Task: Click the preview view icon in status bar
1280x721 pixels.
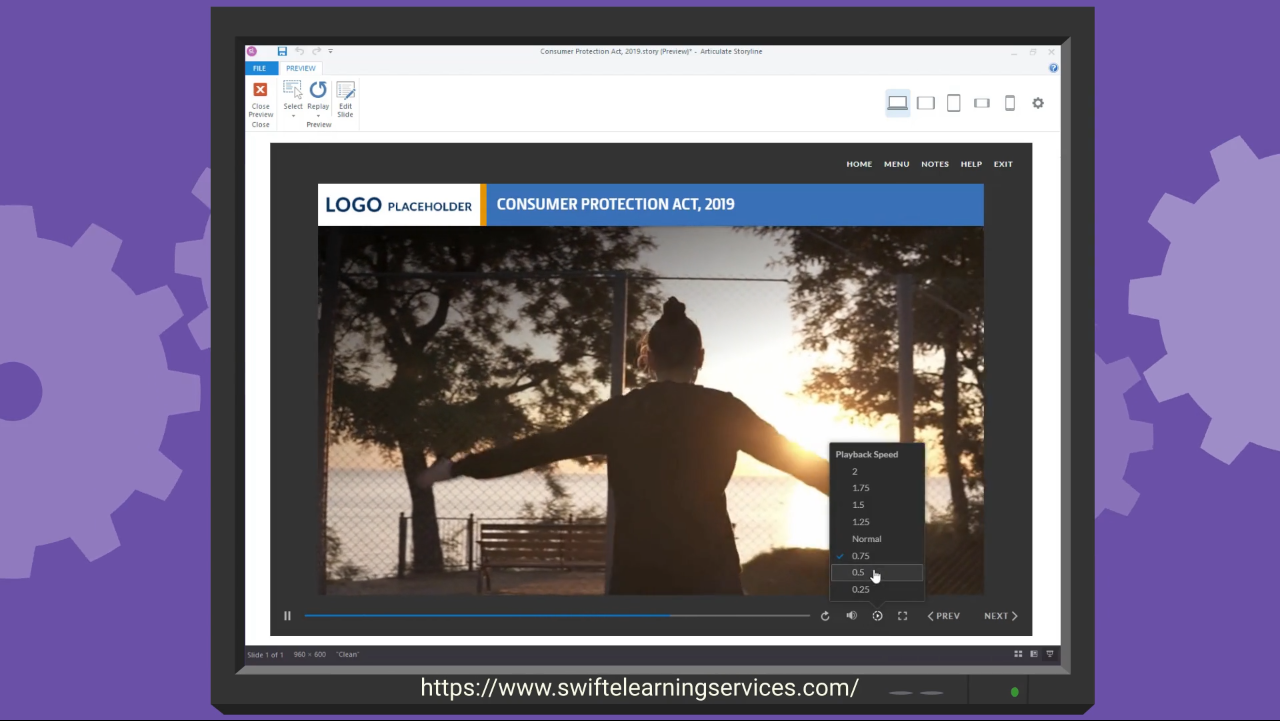Action: coord(1049,654)
